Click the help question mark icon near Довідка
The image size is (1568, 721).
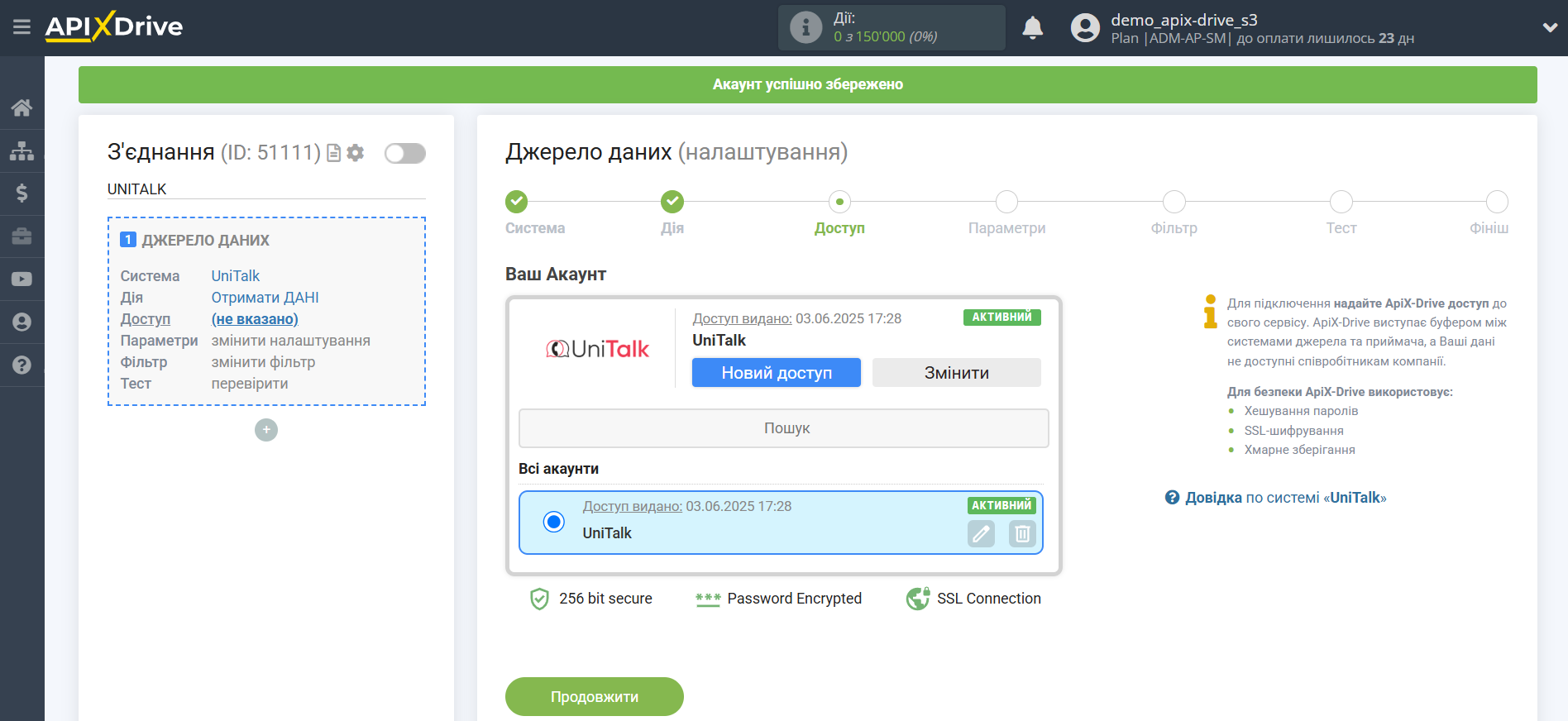[1172, 498]
